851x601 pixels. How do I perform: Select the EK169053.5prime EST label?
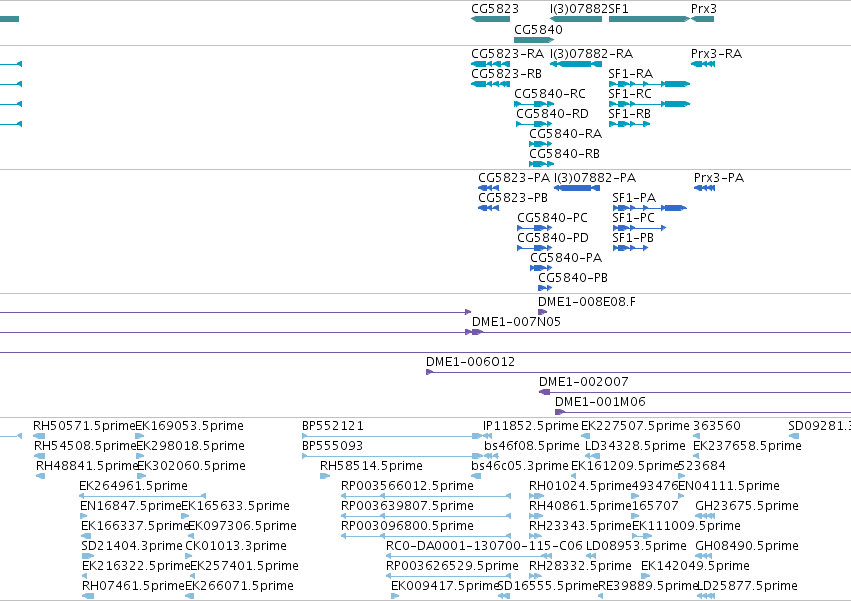point(189,426)
